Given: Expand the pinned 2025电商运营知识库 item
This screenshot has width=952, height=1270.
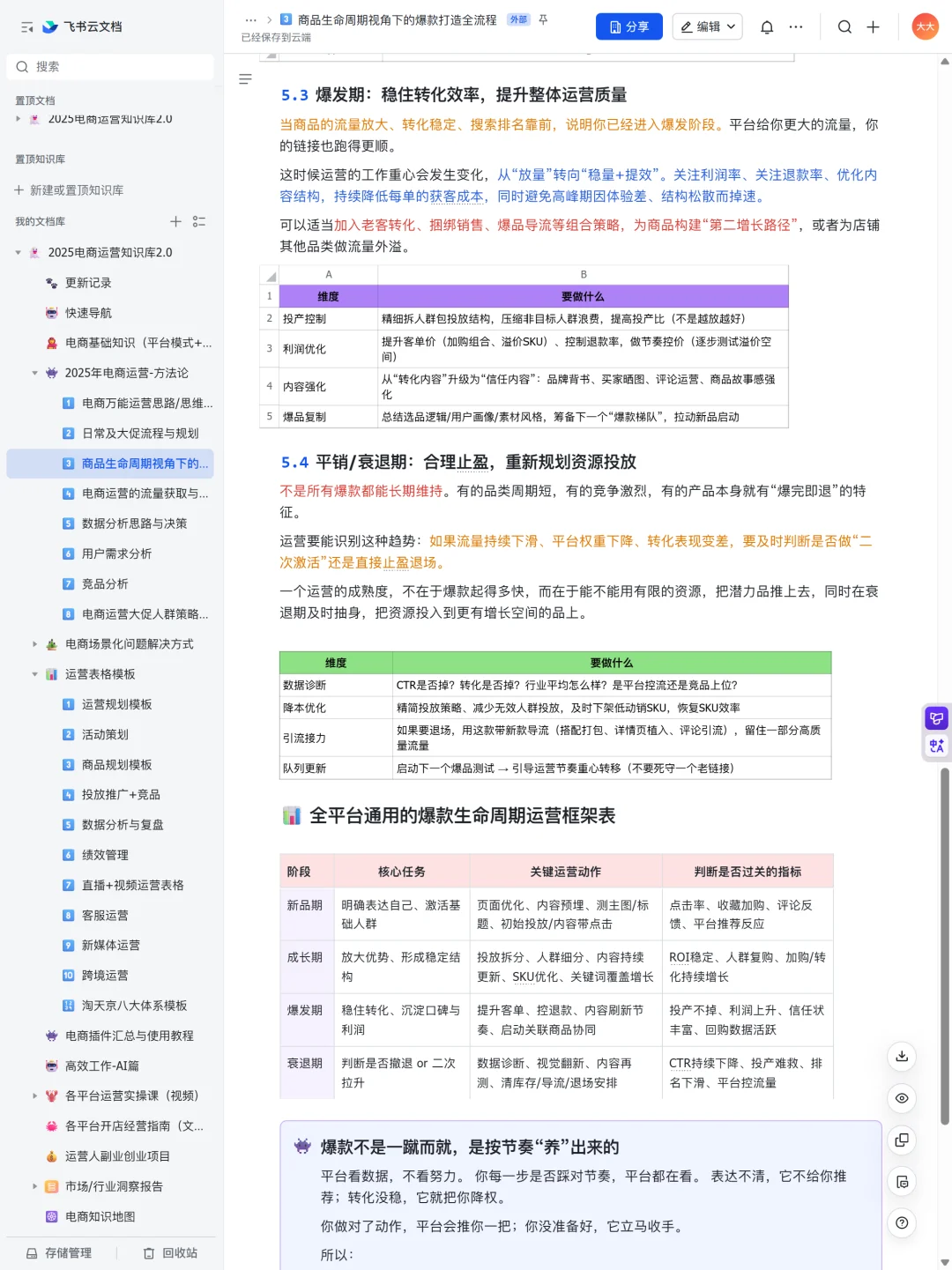Looking at the screenshot, I should [x=18, y=119].
